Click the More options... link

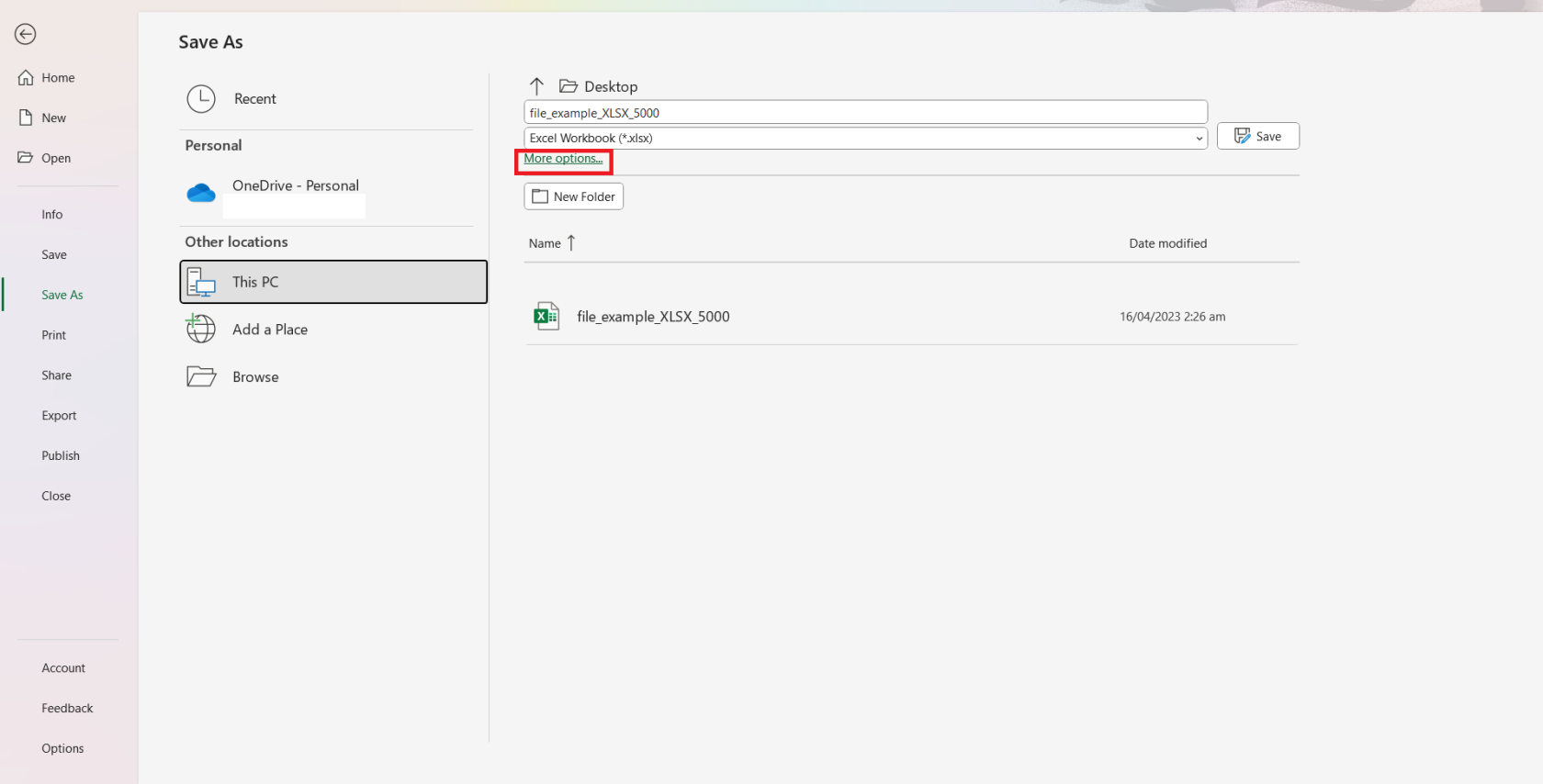point(563,159)
